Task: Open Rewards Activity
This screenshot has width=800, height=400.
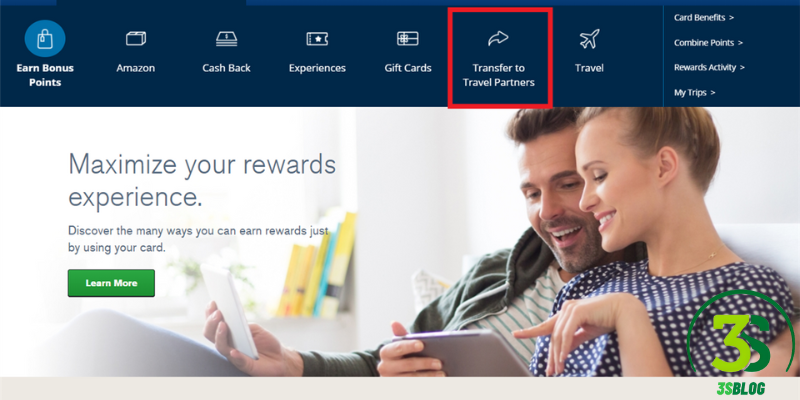Action: [x=709, y=67]
